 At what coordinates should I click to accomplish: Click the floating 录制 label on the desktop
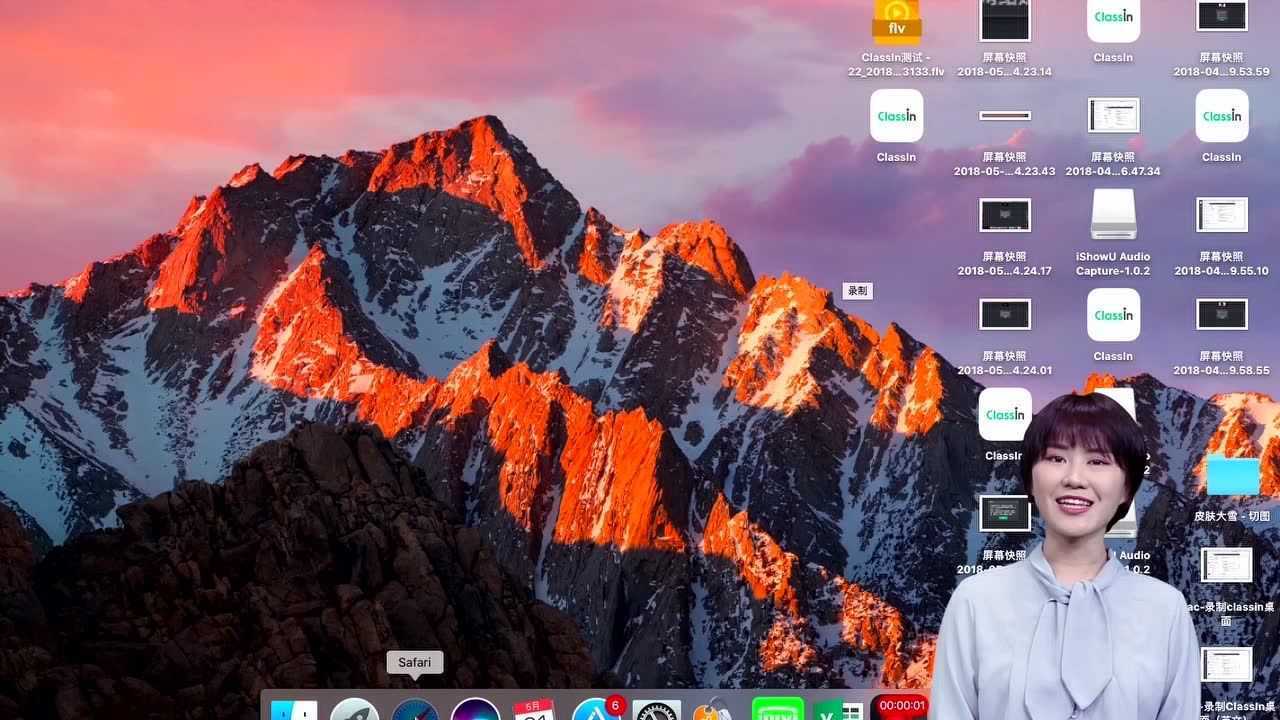857,290
